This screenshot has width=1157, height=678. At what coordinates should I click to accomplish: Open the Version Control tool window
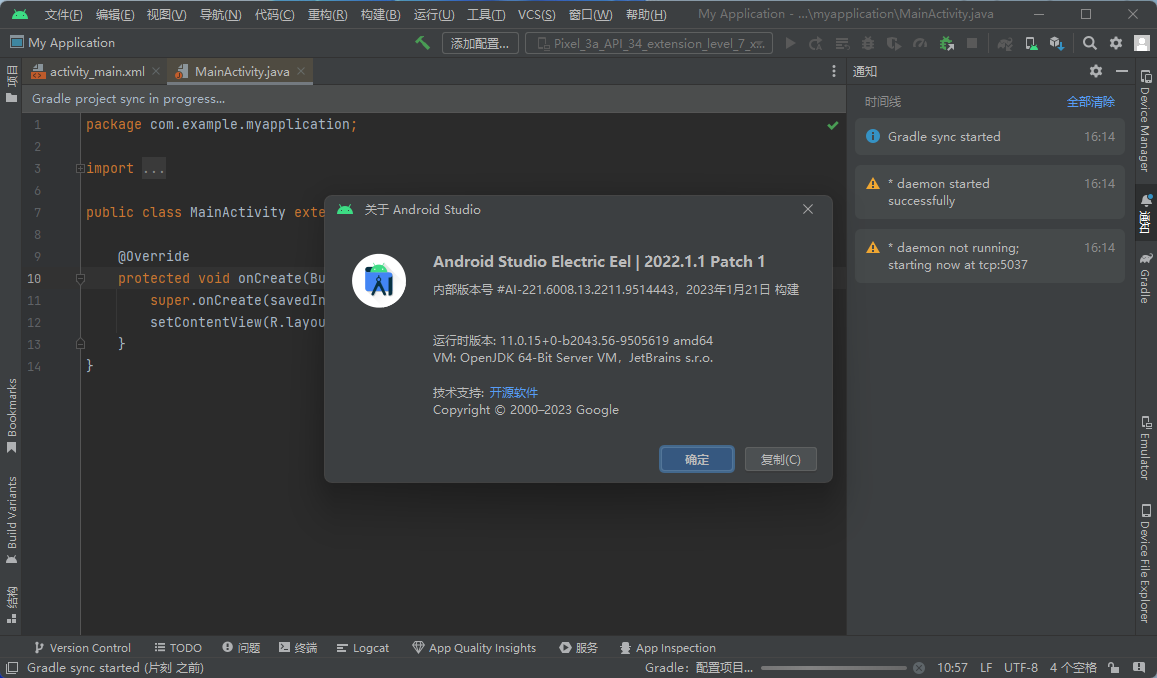click(83, 648)
